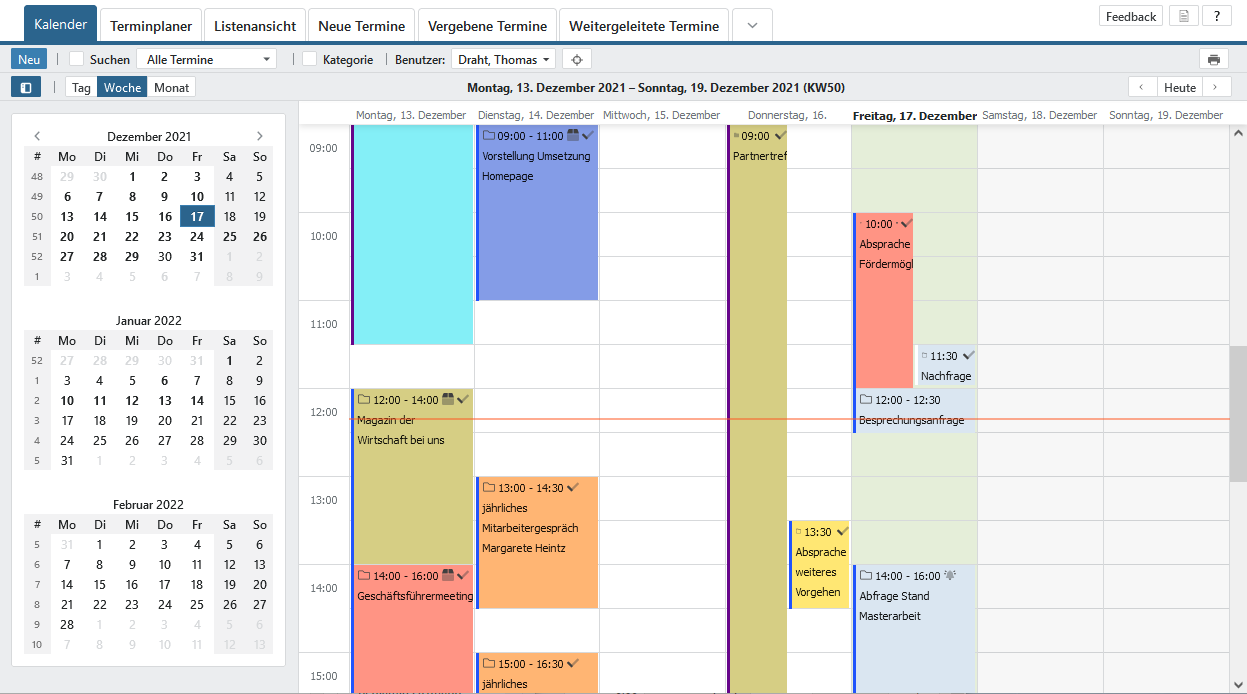The width and height of the screenshot is (1247, 694).
Task: Click the crosshair icon next to user dropdown
Action: [577, 59]
